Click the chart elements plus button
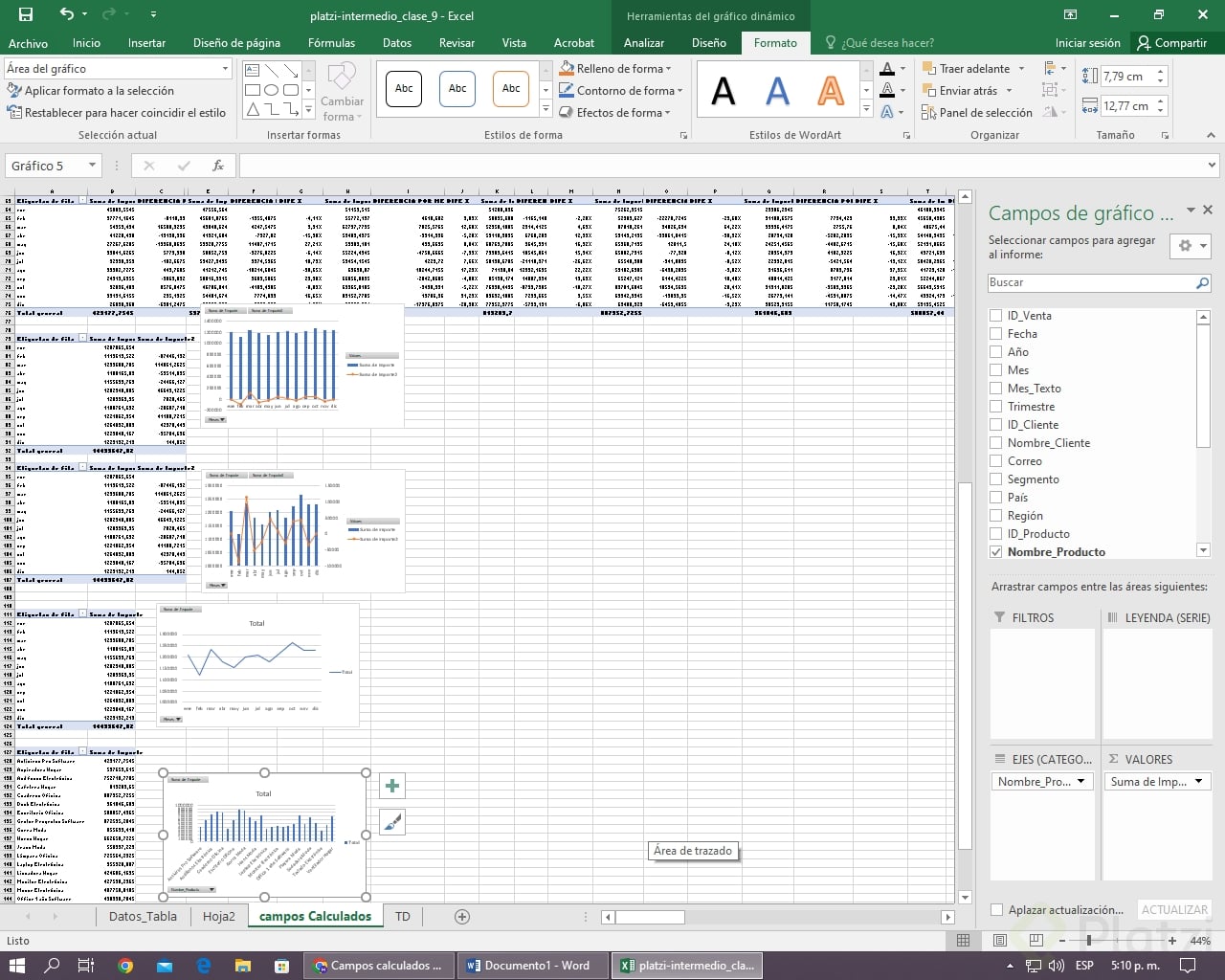Viewport: 1225px width, 980px height. tap(392, 787)
